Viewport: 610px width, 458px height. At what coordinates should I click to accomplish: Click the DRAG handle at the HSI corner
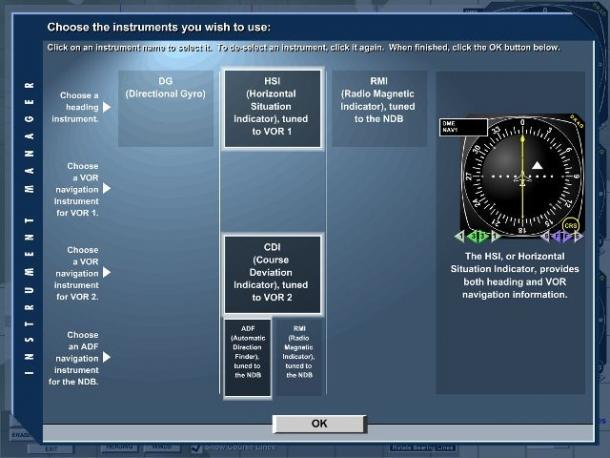pos(577,121)
